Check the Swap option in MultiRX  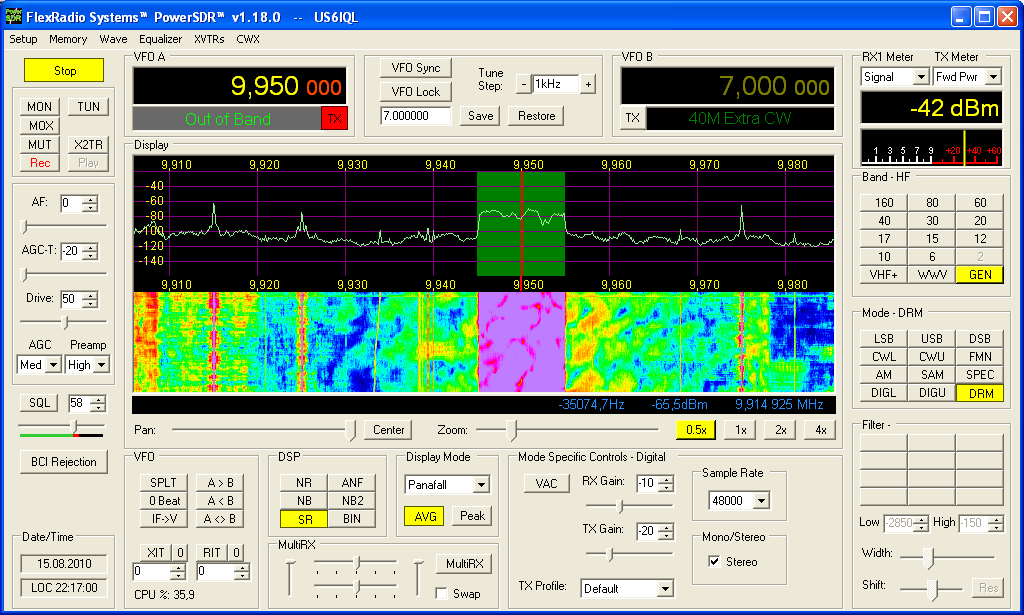click(x=442, y=593)
